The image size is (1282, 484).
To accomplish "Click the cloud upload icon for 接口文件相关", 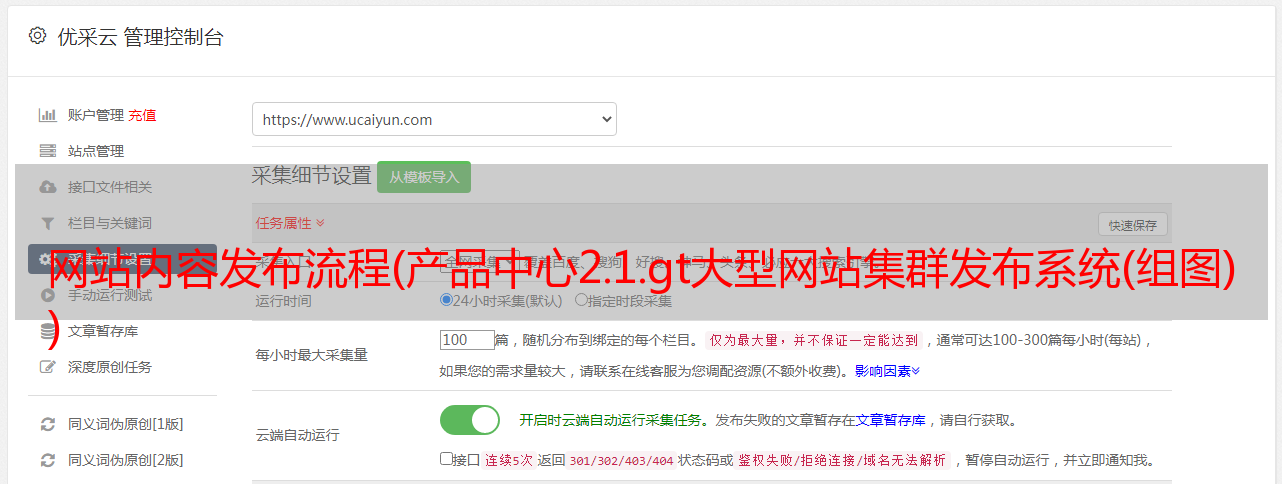I will tap(47, 187).
